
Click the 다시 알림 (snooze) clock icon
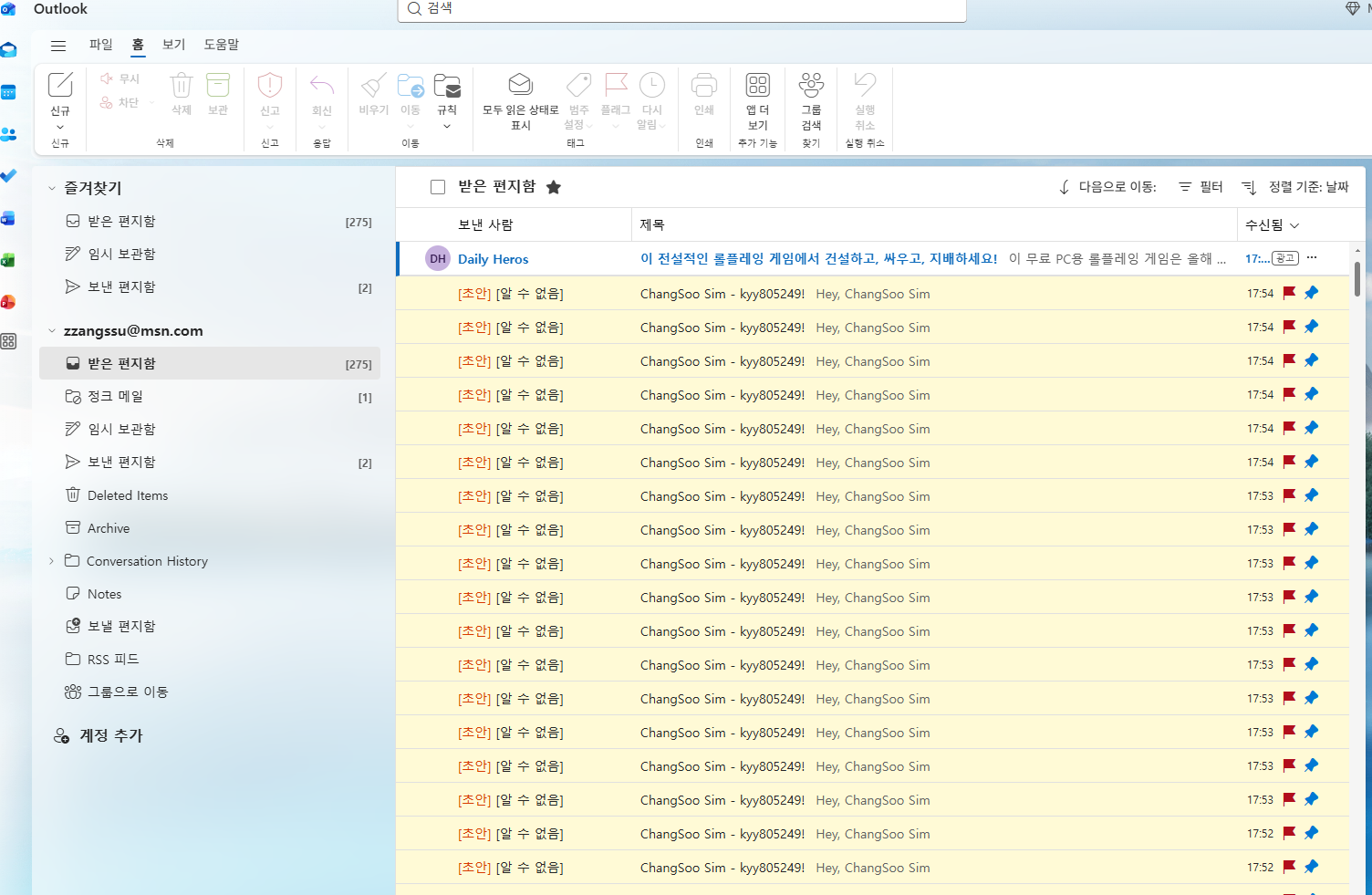[651, 85]
